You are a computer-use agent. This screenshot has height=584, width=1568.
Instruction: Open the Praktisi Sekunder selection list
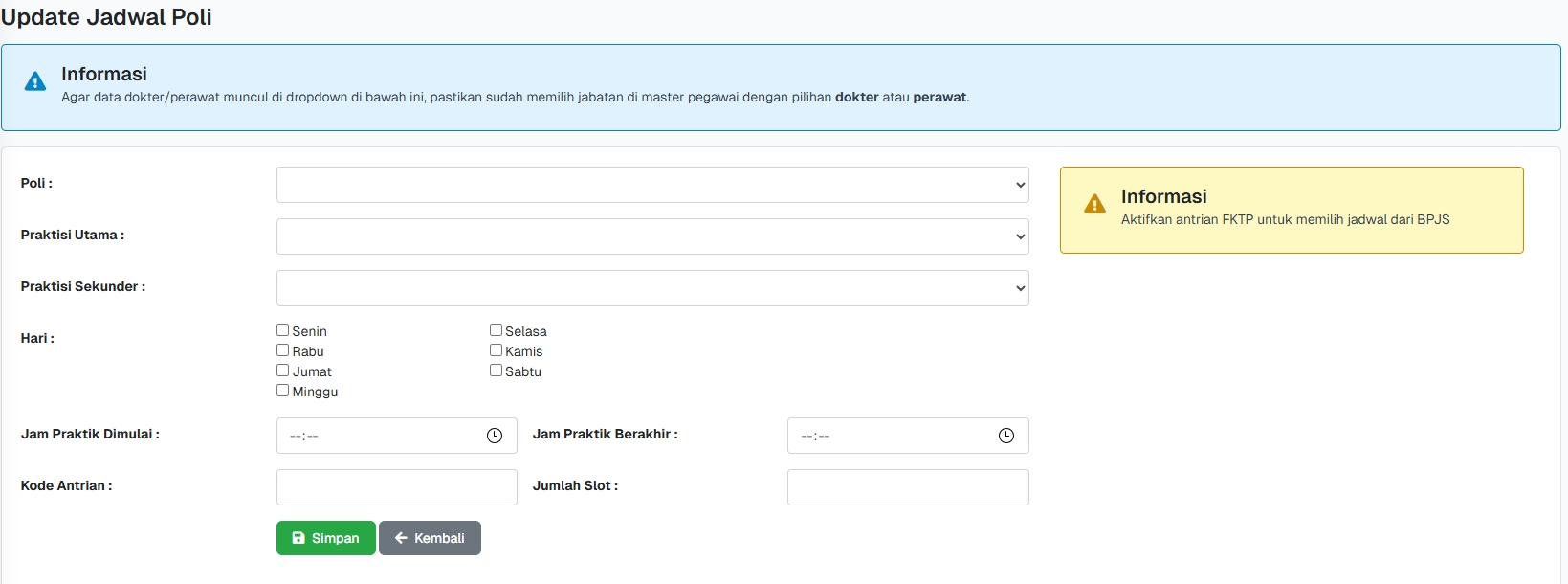651,288
